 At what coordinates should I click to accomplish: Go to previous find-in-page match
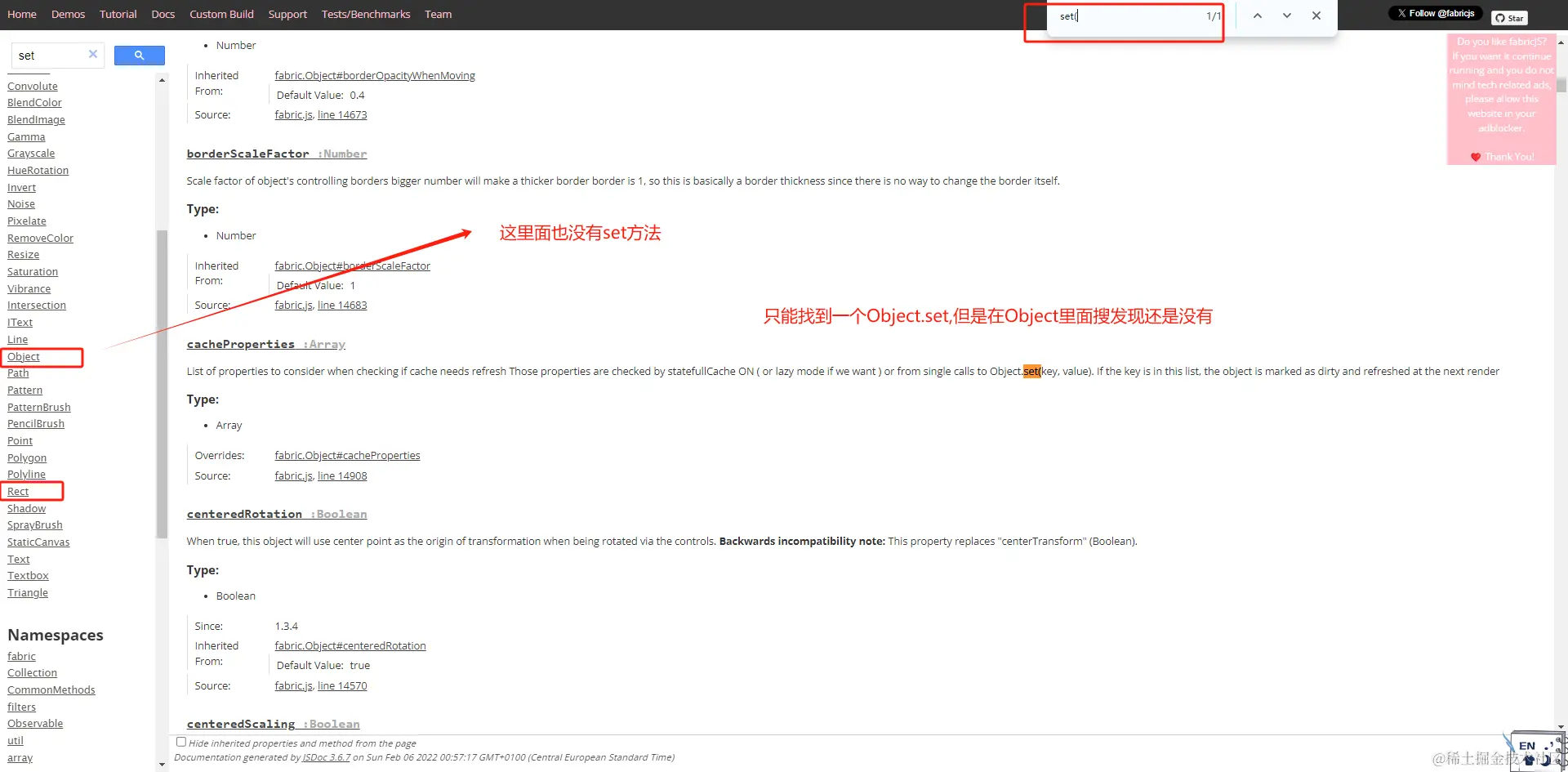[x=1258, y=16]
